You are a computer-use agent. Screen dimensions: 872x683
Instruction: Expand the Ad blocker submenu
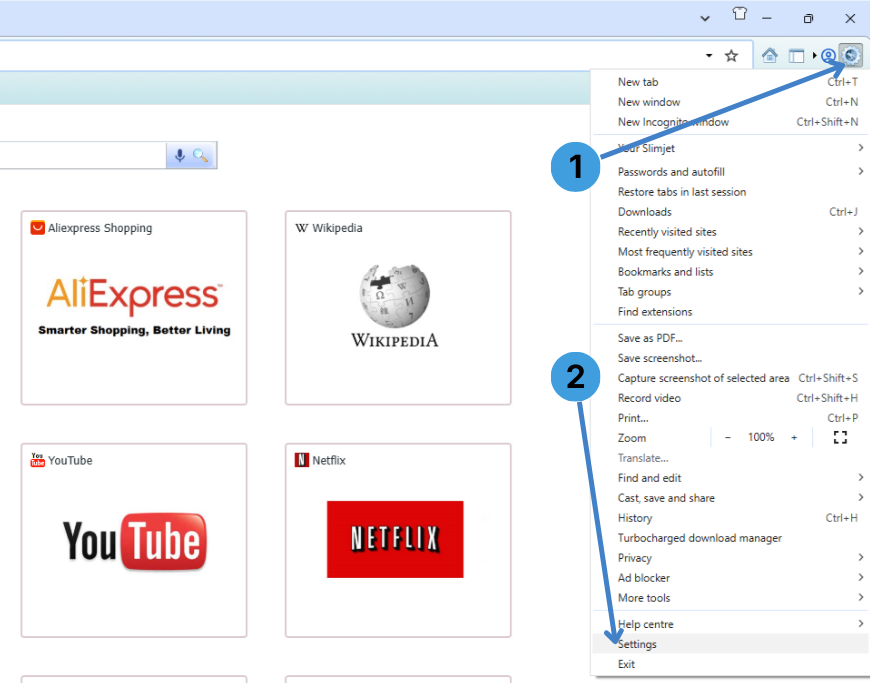tap(730, 578)
